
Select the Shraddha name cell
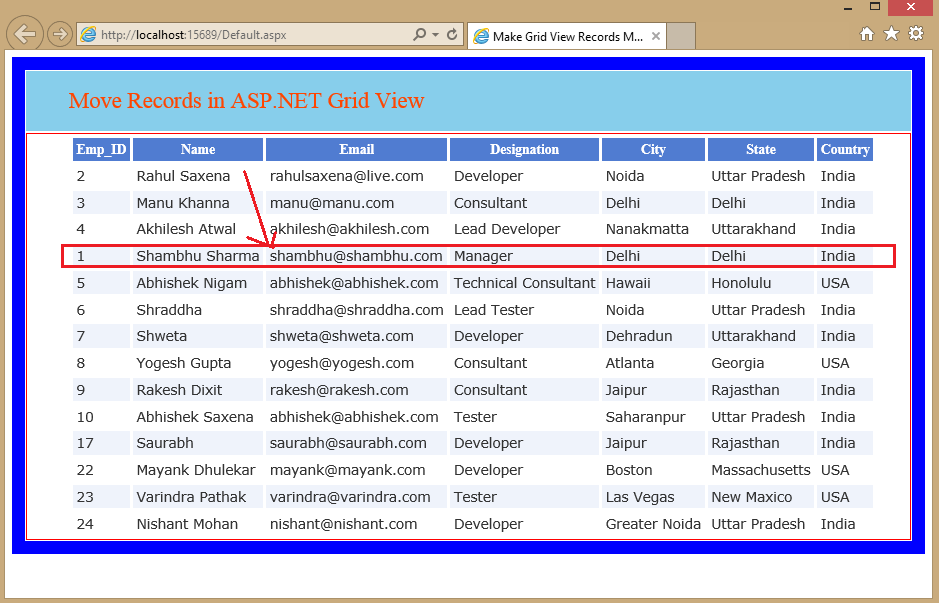(198, 310)
